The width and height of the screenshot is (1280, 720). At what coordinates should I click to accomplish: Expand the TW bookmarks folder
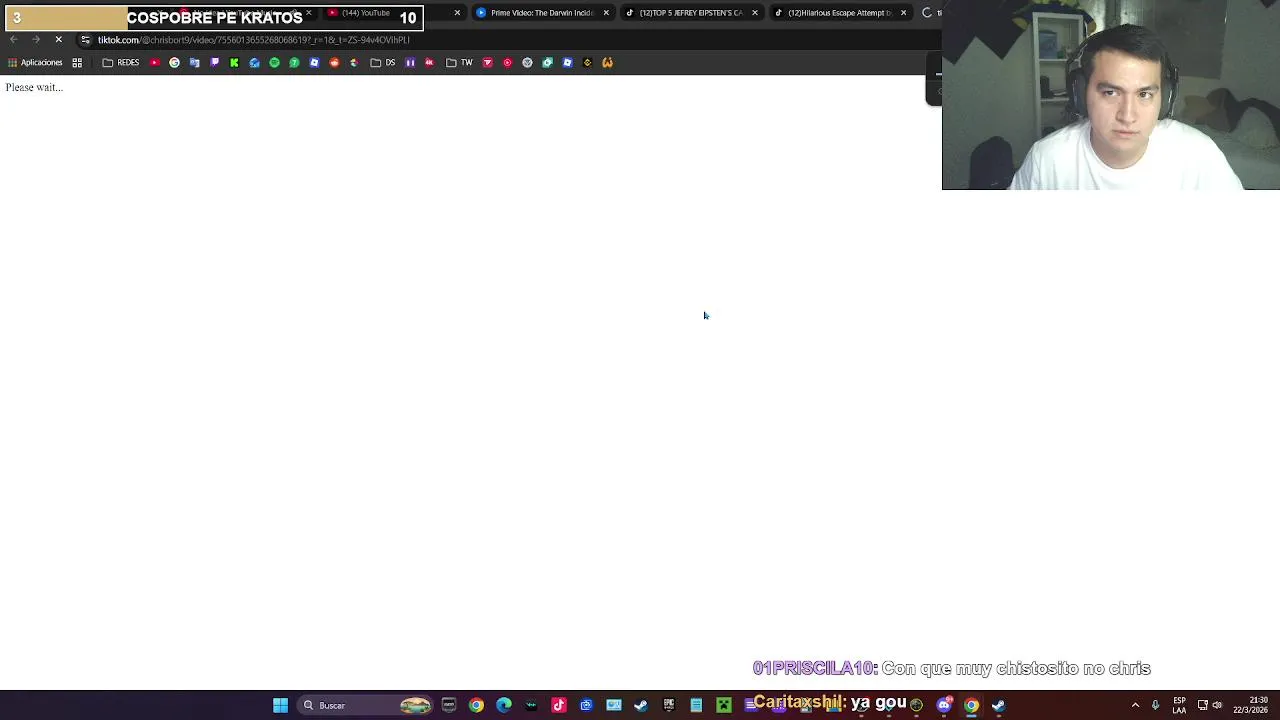pyautogui.click(x=460, y=63)
